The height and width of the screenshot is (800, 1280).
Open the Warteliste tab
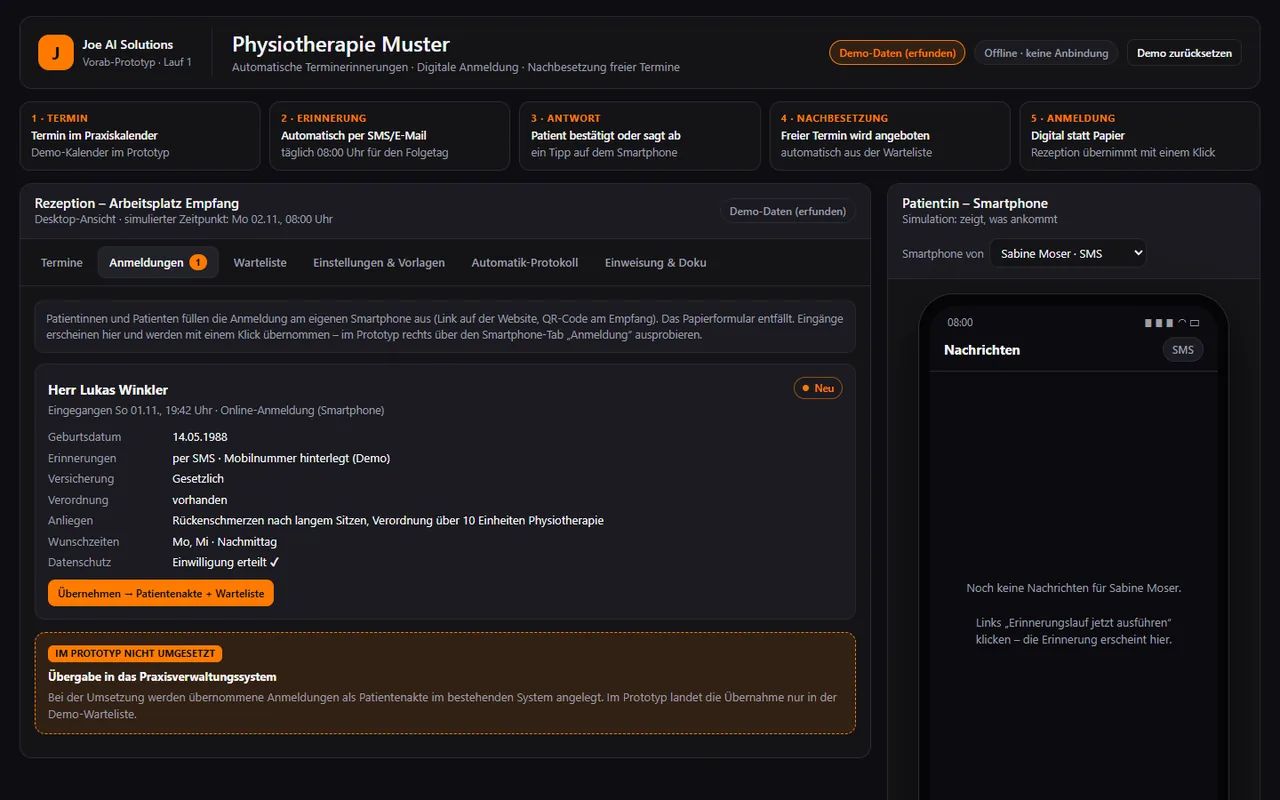[x=260, y=262]
